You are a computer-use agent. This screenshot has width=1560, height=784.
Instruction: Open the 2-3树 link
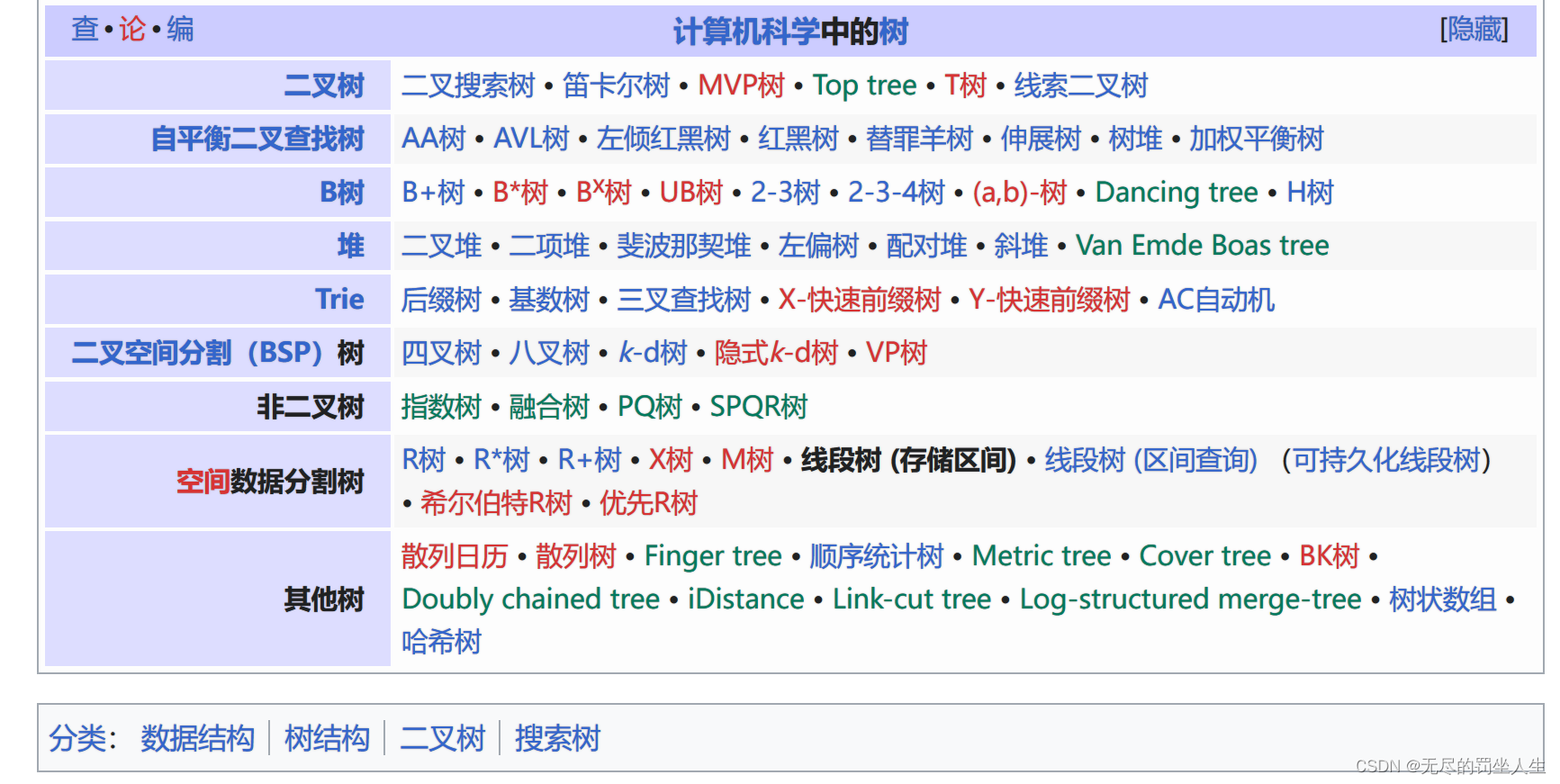[786, 192]
